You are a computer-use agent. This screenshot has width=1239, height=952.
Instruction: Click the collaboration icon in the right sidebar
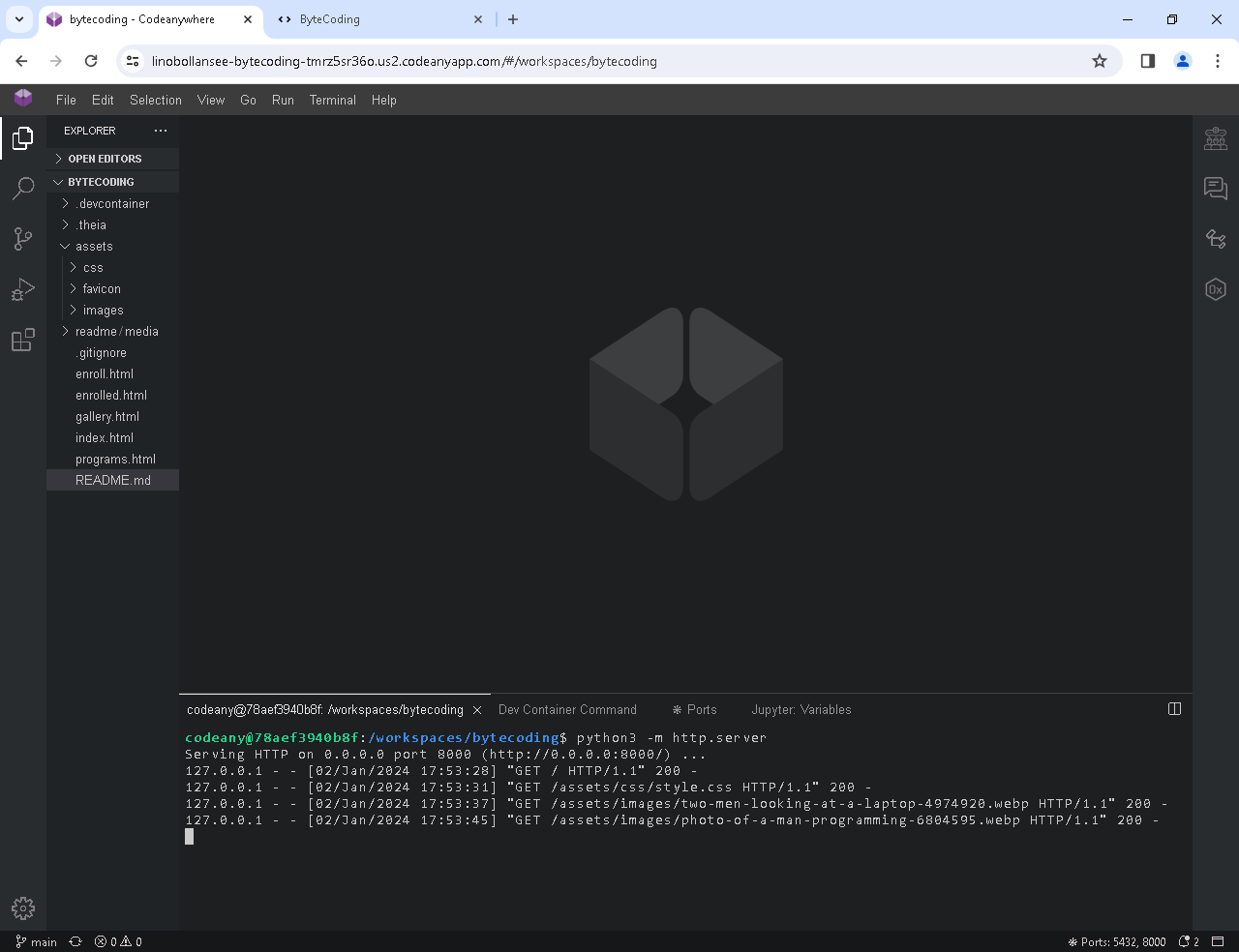tap(1216, 138)
